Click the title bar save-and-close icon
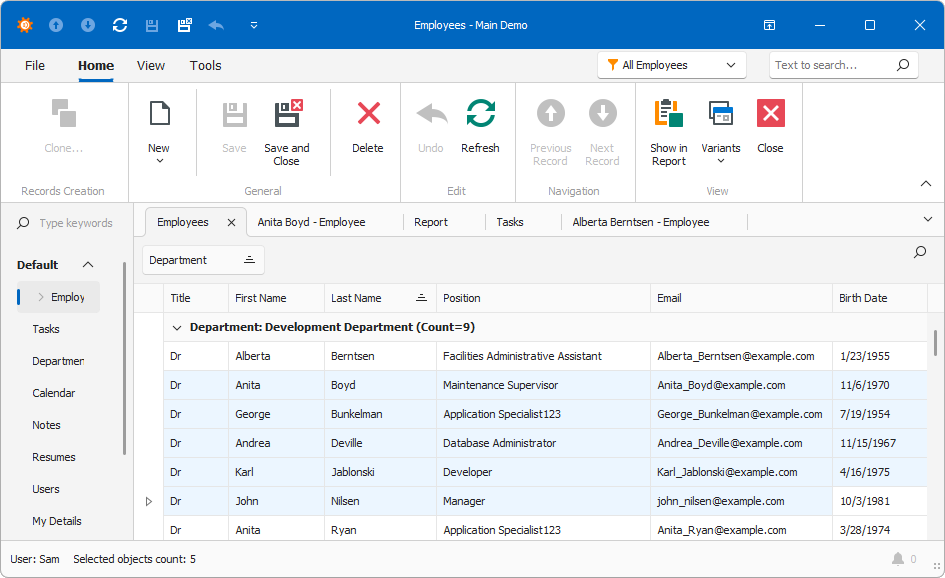This screenshot has height=578, width=945. [x=184, y=25]
